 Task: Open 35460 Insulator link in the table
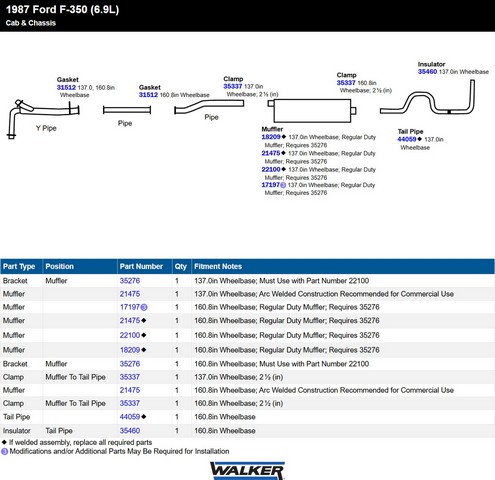(x=130, y=431)
